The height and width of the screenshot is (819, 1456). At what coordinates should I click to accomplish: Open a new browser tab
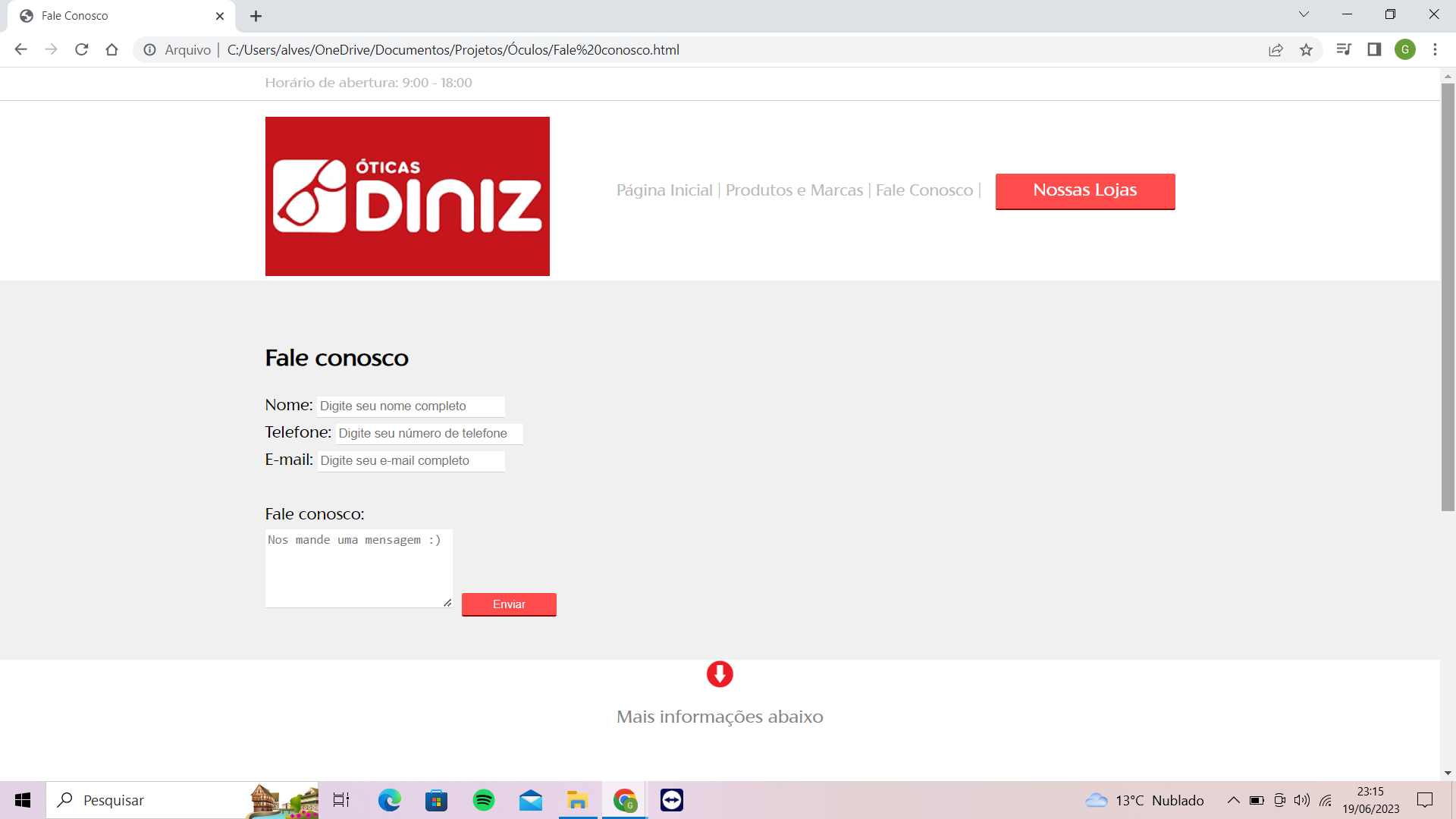point(256,16)
